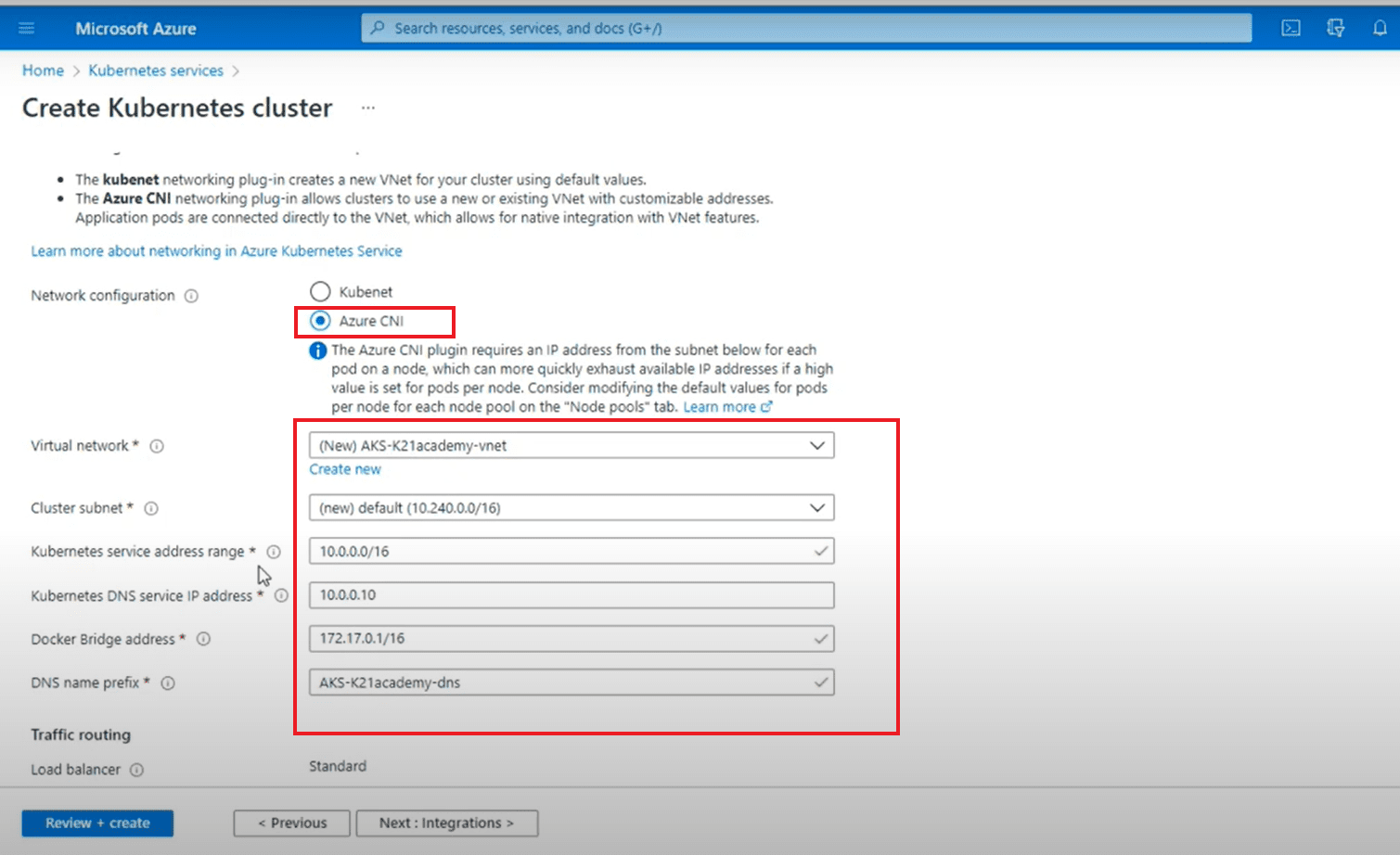Open the ellipsis menu beside Create Kubernetes cluster
Image resolution: width=1400 pixels, height=855 pixels.
click(368, 108)
